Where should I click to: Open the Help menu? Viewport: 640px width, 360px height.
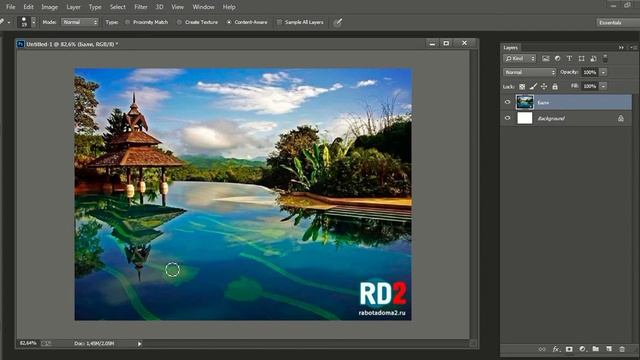(229, 7)
